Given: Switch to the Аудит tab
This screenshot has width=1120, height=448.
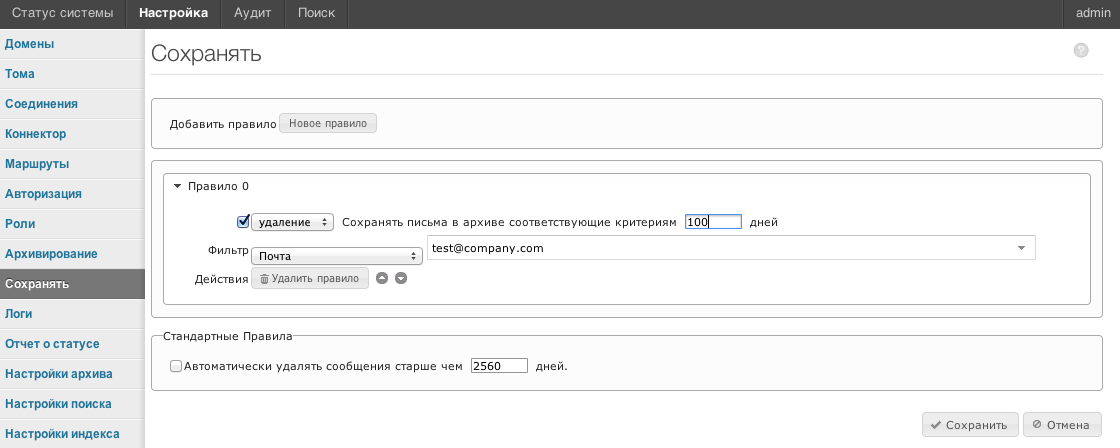Looking at the screenshot, I should [x=252, y=13].
